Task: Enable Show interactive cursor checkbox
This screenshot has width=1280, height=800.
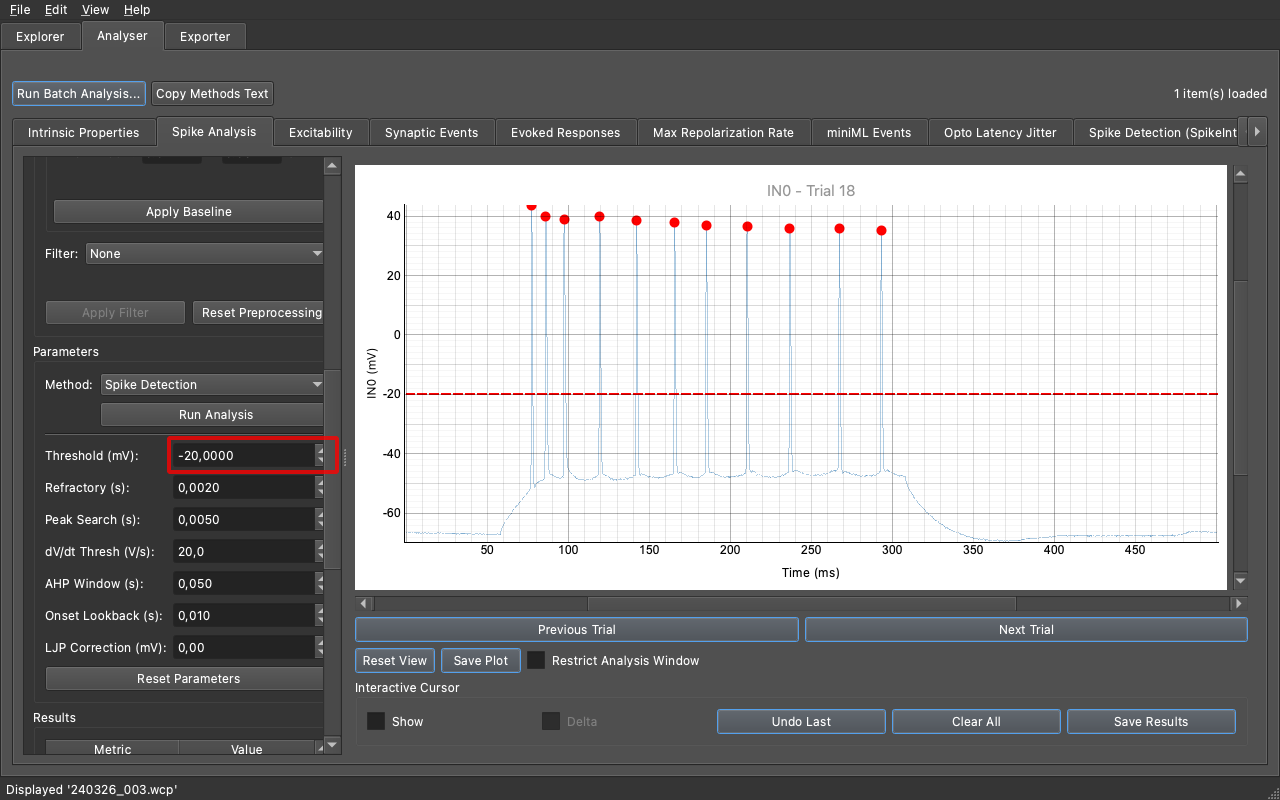Action: point(376,722)
